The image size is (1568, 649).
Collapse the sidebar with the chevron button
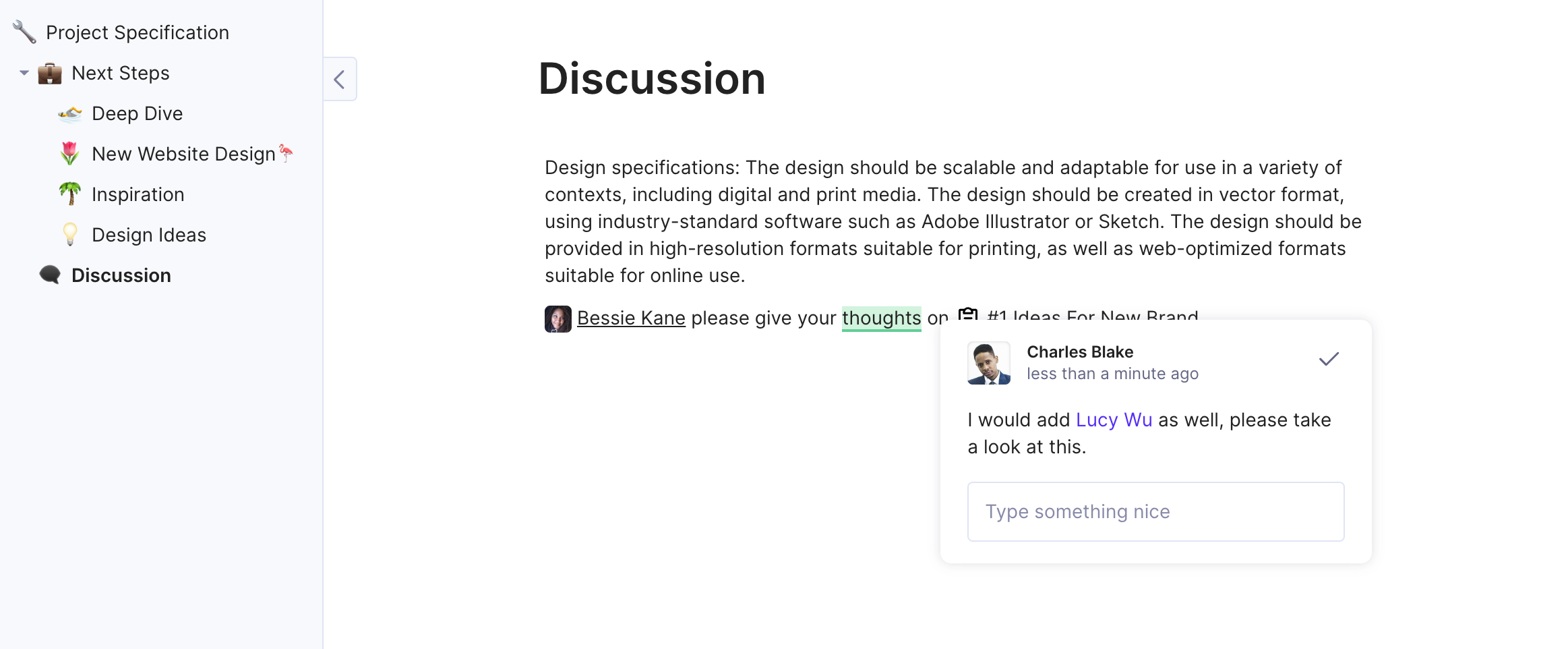(340, 80)
